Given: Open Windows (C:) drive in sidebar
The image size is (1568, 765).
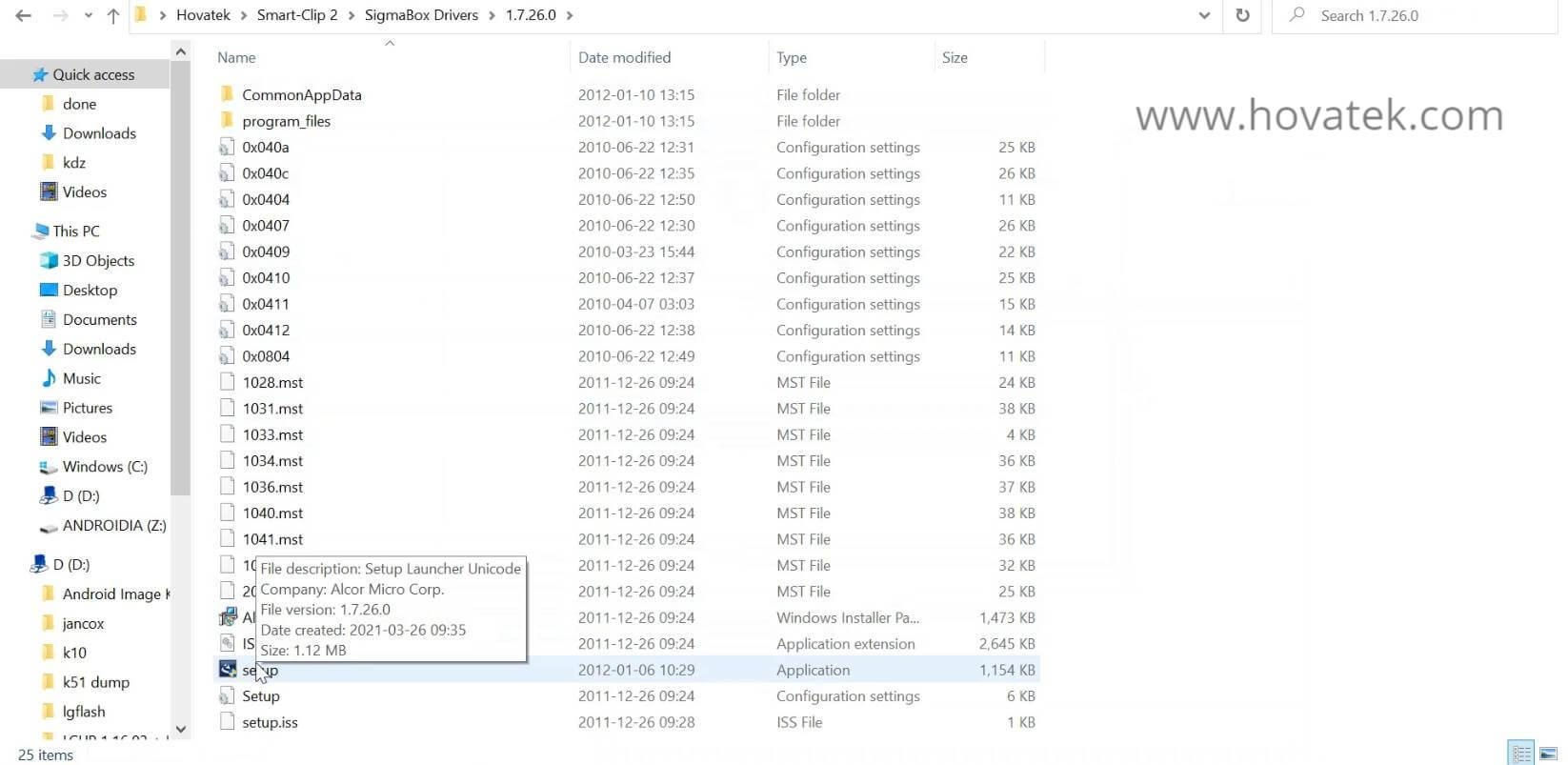Looking at the screenshot, I should [105, 467].
